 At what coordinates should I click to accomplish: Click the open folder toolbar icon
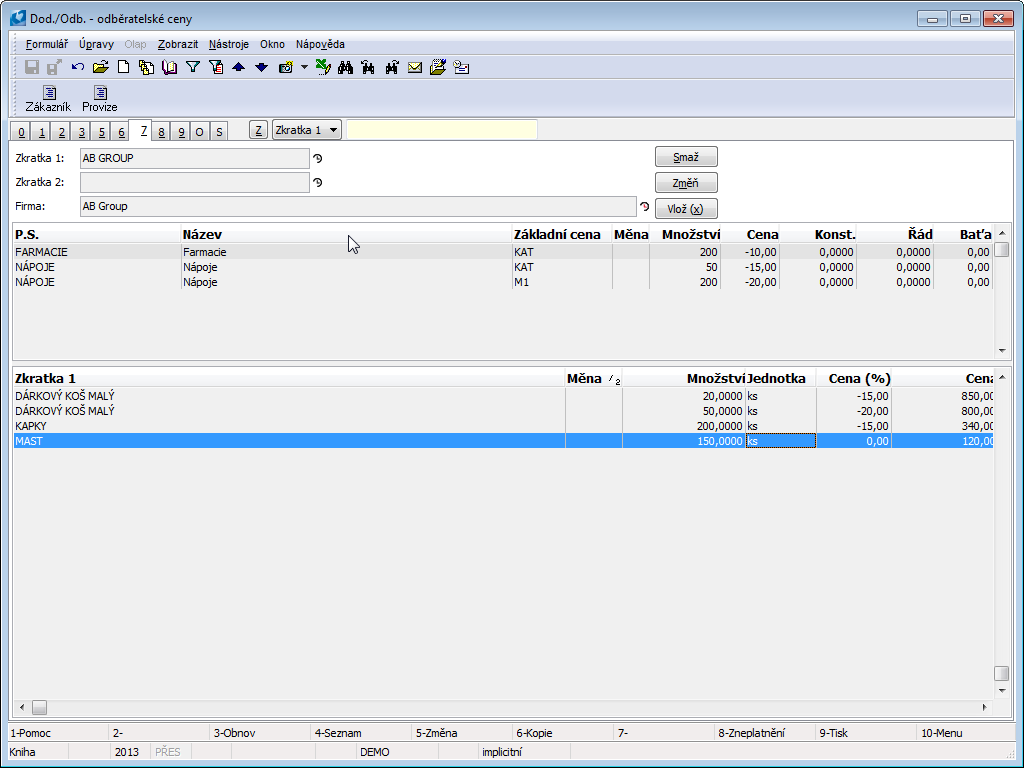coord(100,68)
